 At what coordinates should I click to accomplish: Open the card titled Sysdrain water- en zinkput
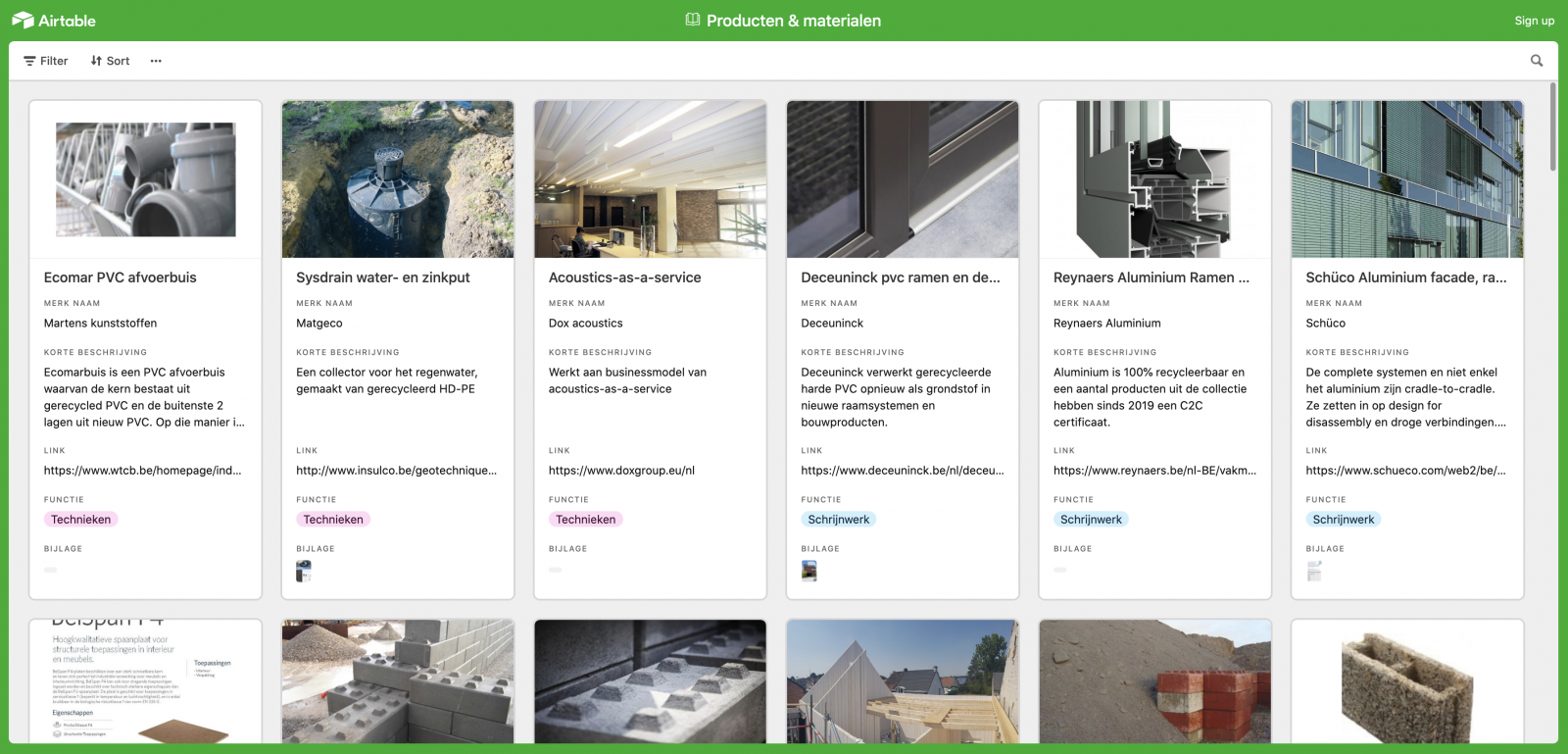(383, 277)
